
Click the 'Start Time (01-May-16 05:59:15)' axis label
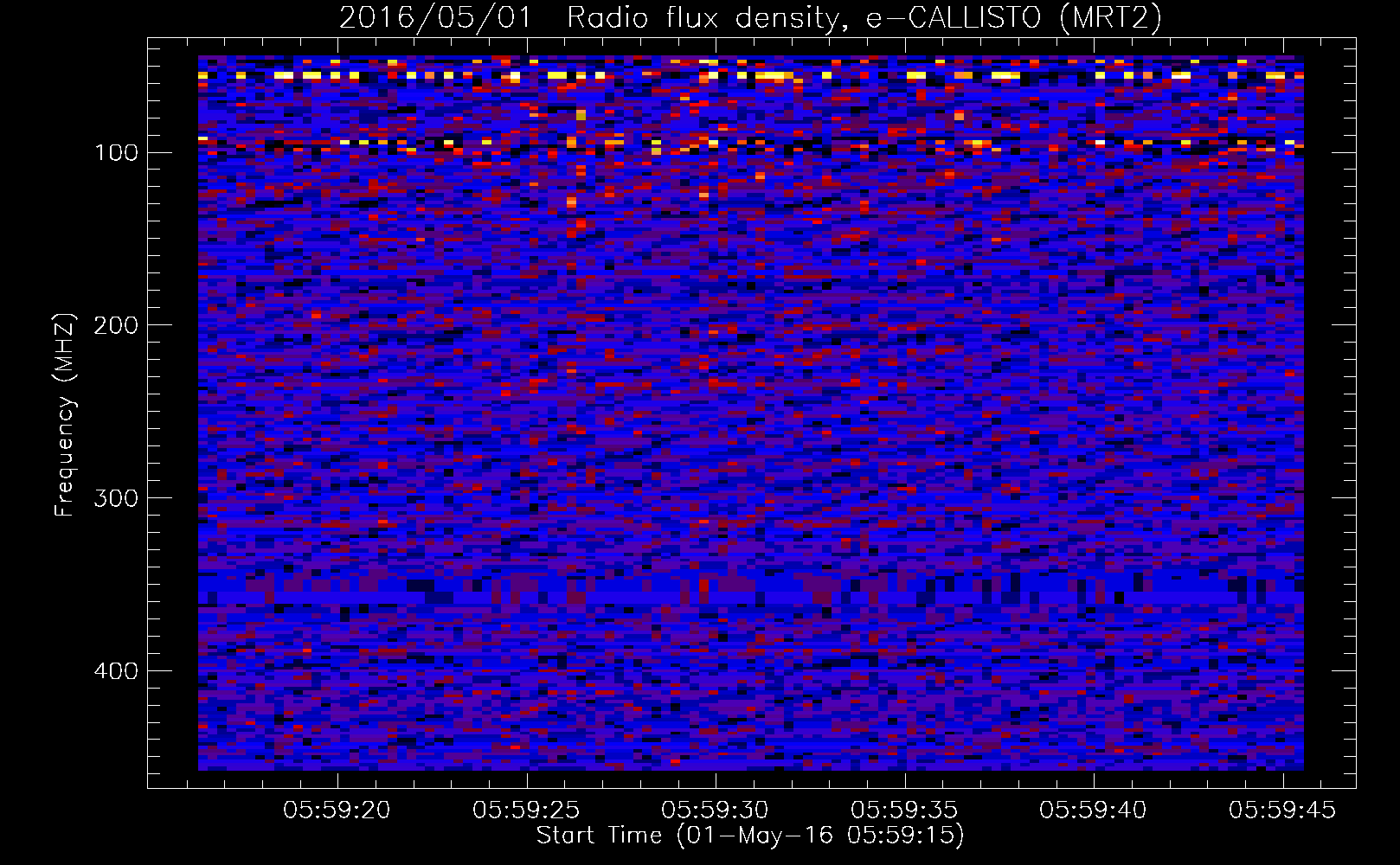(750, 836)
